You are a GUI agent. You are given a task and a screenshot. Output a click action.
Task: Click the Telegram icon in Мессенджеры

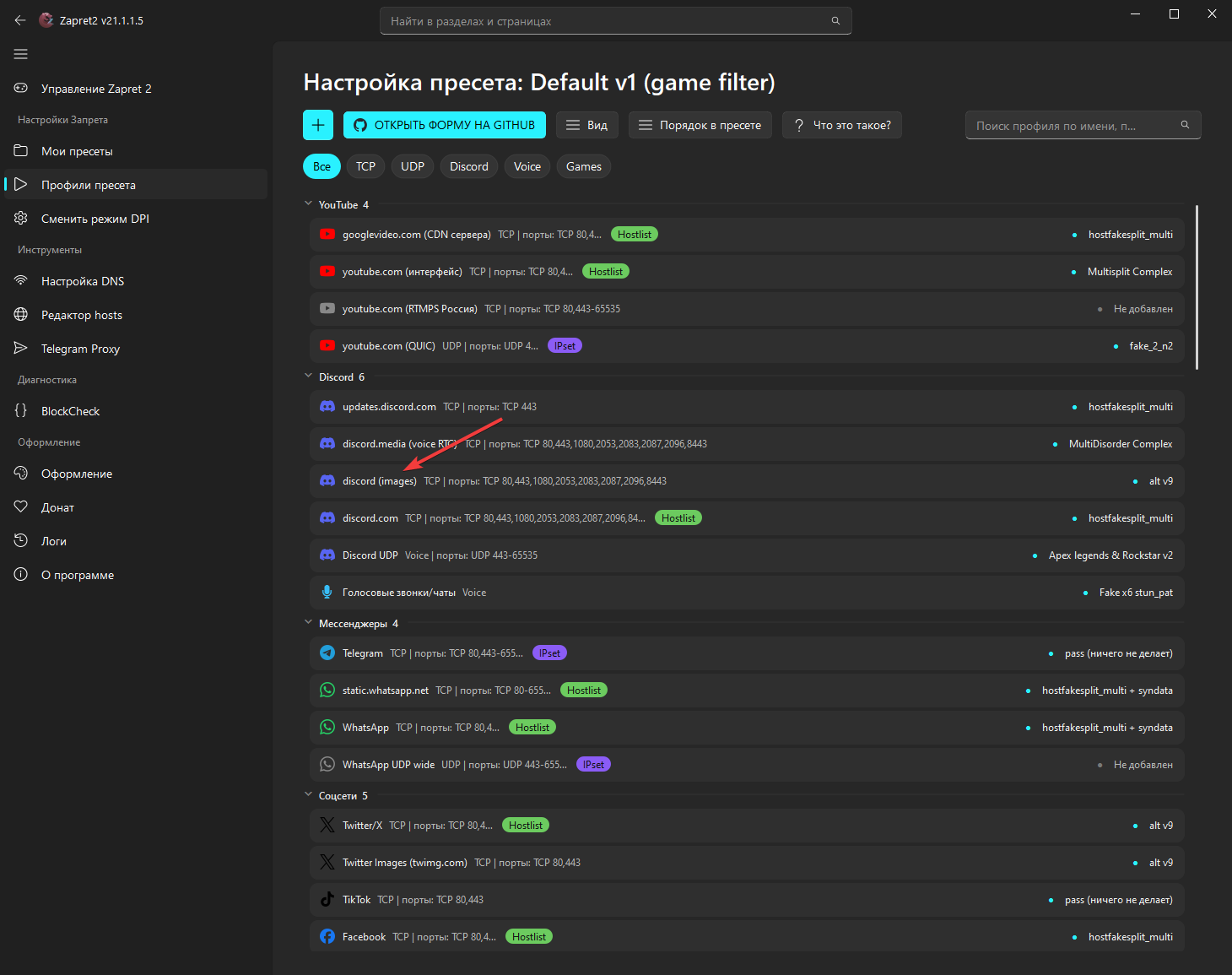327,653
